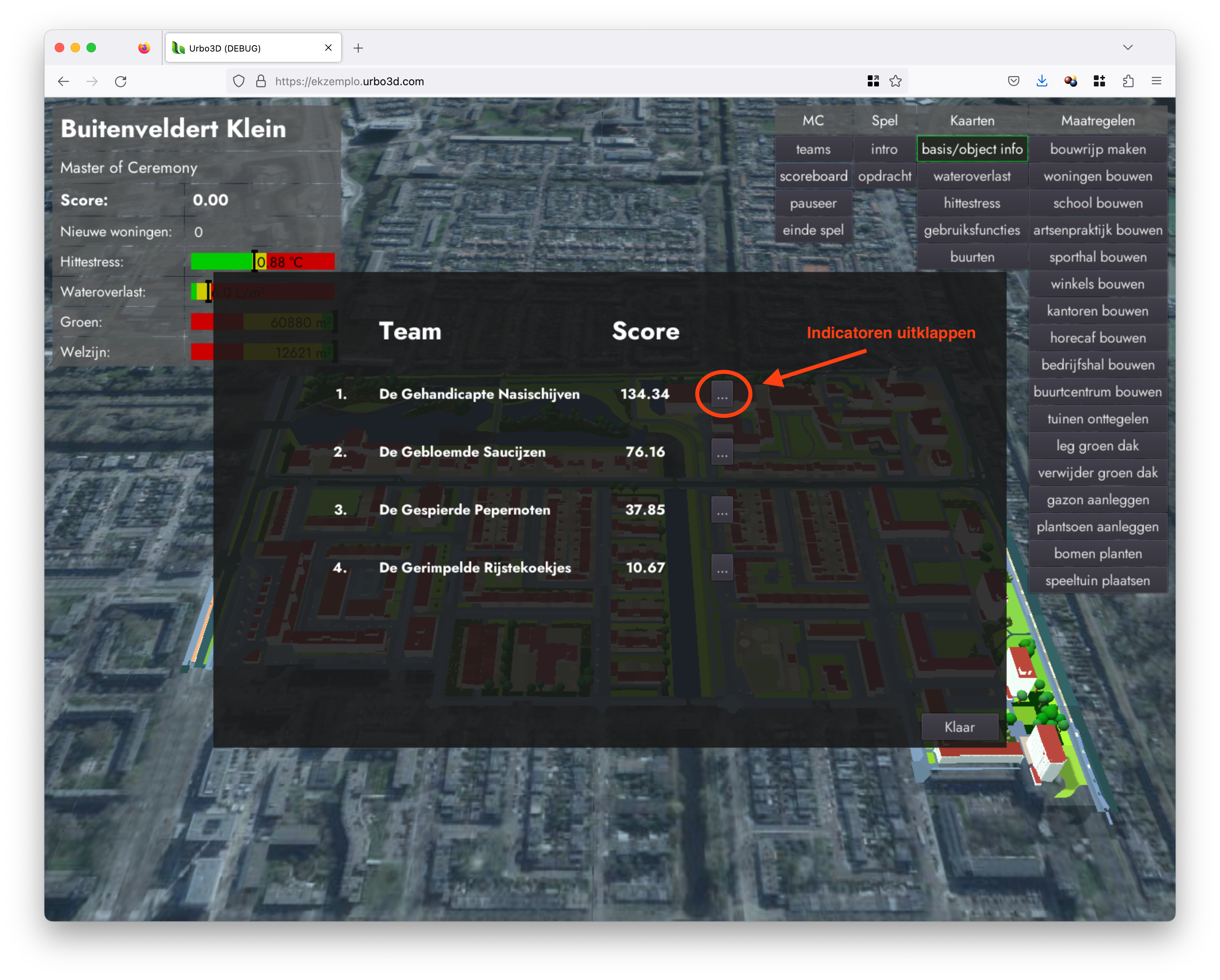This screenshot has height=980, width=1220.
Task: Choose bomen planten measure
Action: click(x=1098, y=553)
